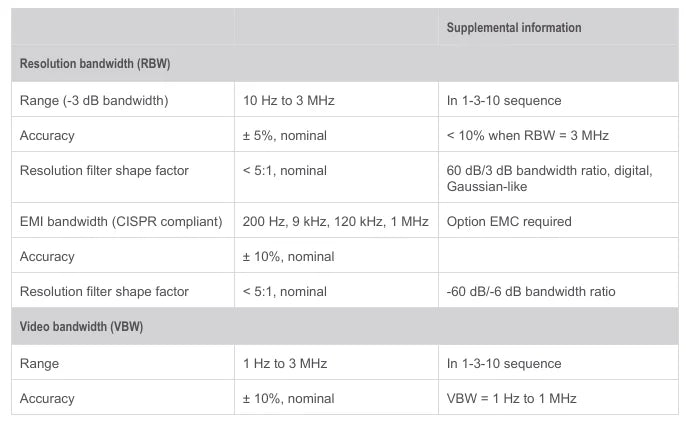Image resolution: width=686 pixels, height=427 pixels.
Task: Click the ± 5%, nominal accuracy value
Action: (x=285, y=135)
